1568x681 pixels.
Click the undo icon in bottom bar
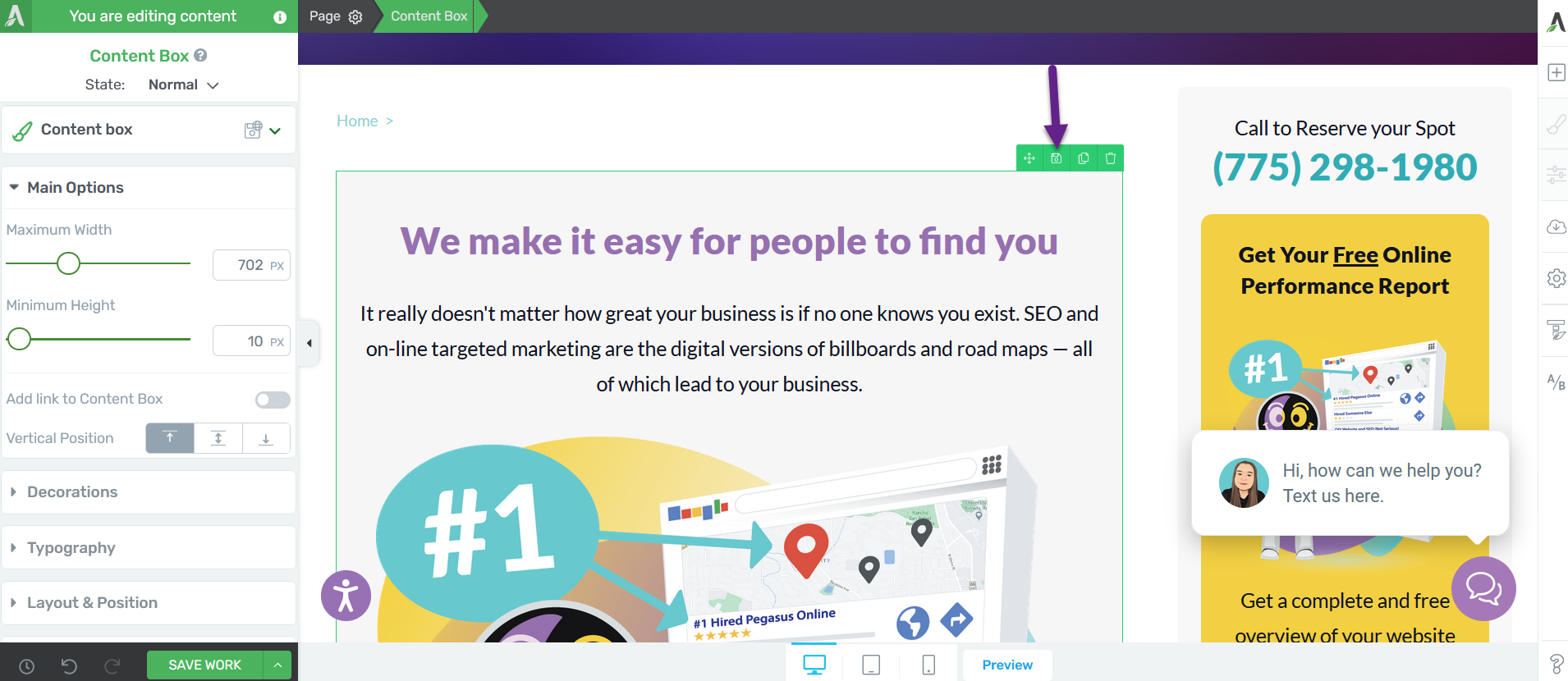(69, 665)
